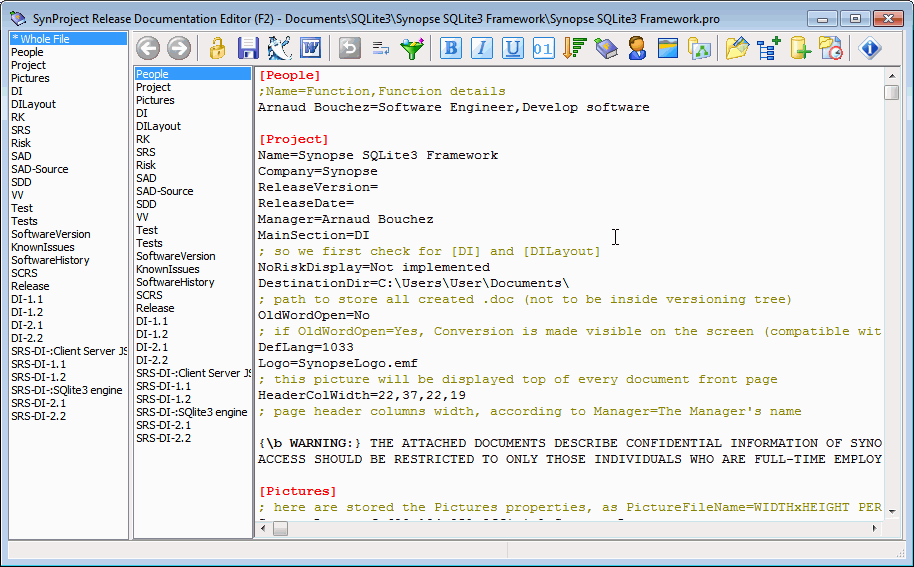The height and width of the screenshot is (567, 914).
Task: Select 'DI-2.1' in the middle list
Action: coord(193,347)
